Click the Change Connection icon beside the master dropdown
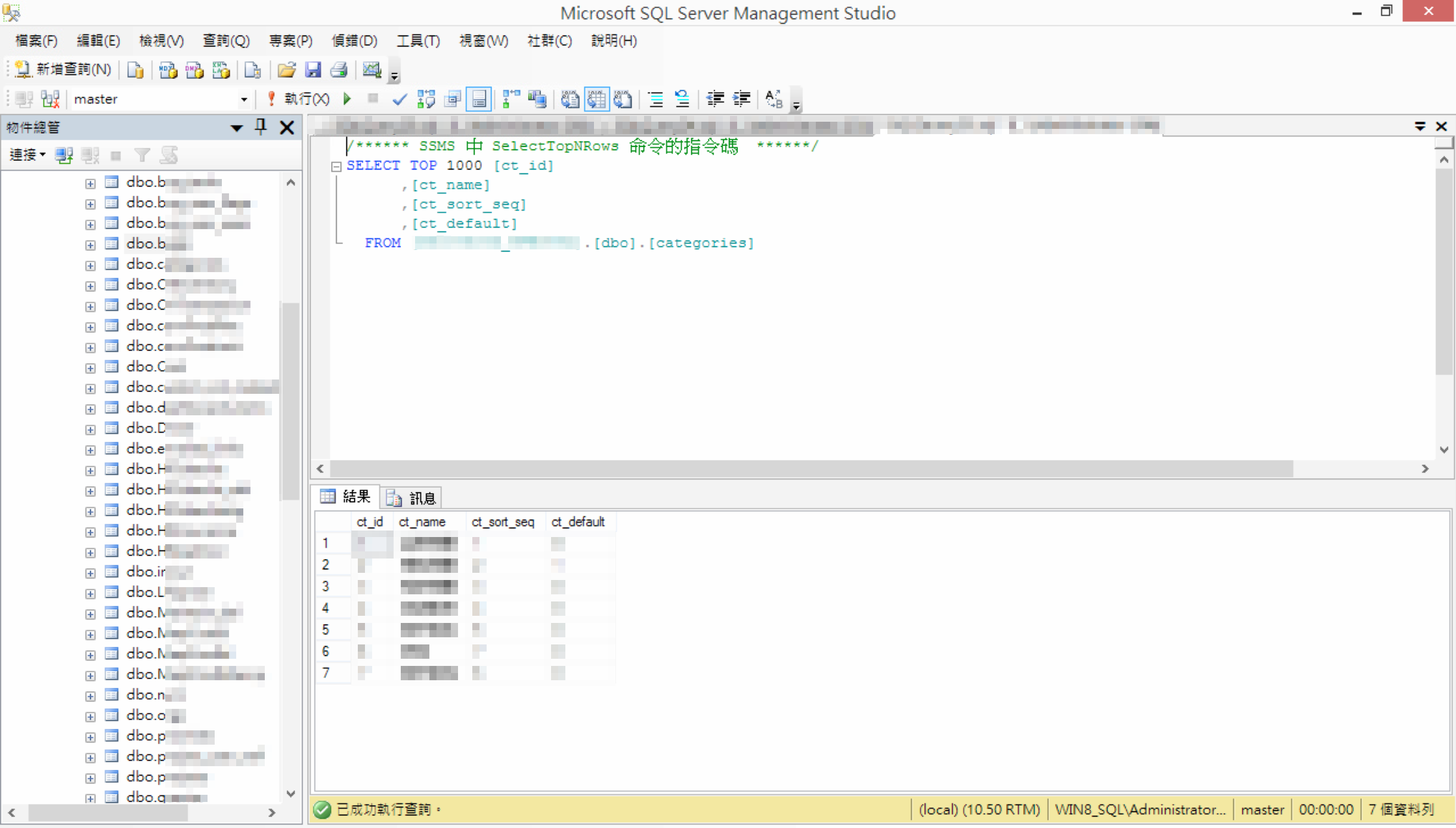 pyautogui.click(x=50, y=99)
